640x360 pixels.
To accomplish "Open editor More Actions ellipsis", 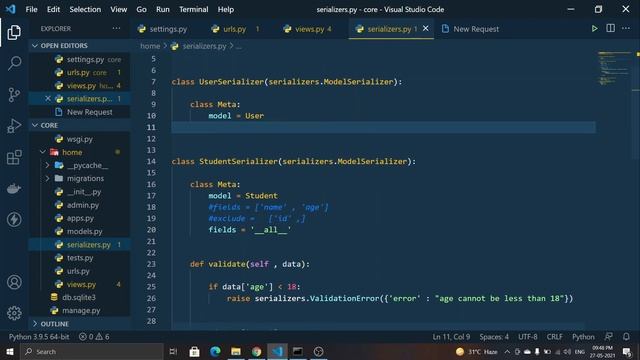I will tap(626, 28).
